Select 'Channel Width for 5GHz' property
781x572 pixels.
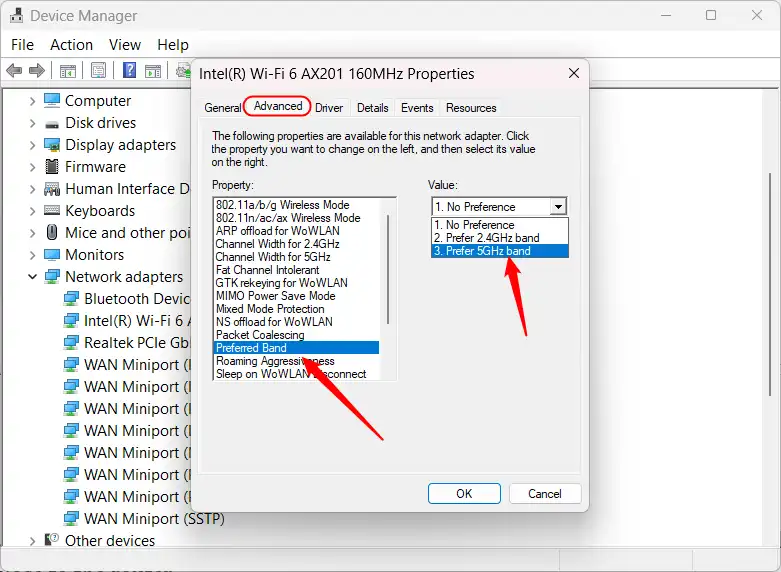[297, 257]
